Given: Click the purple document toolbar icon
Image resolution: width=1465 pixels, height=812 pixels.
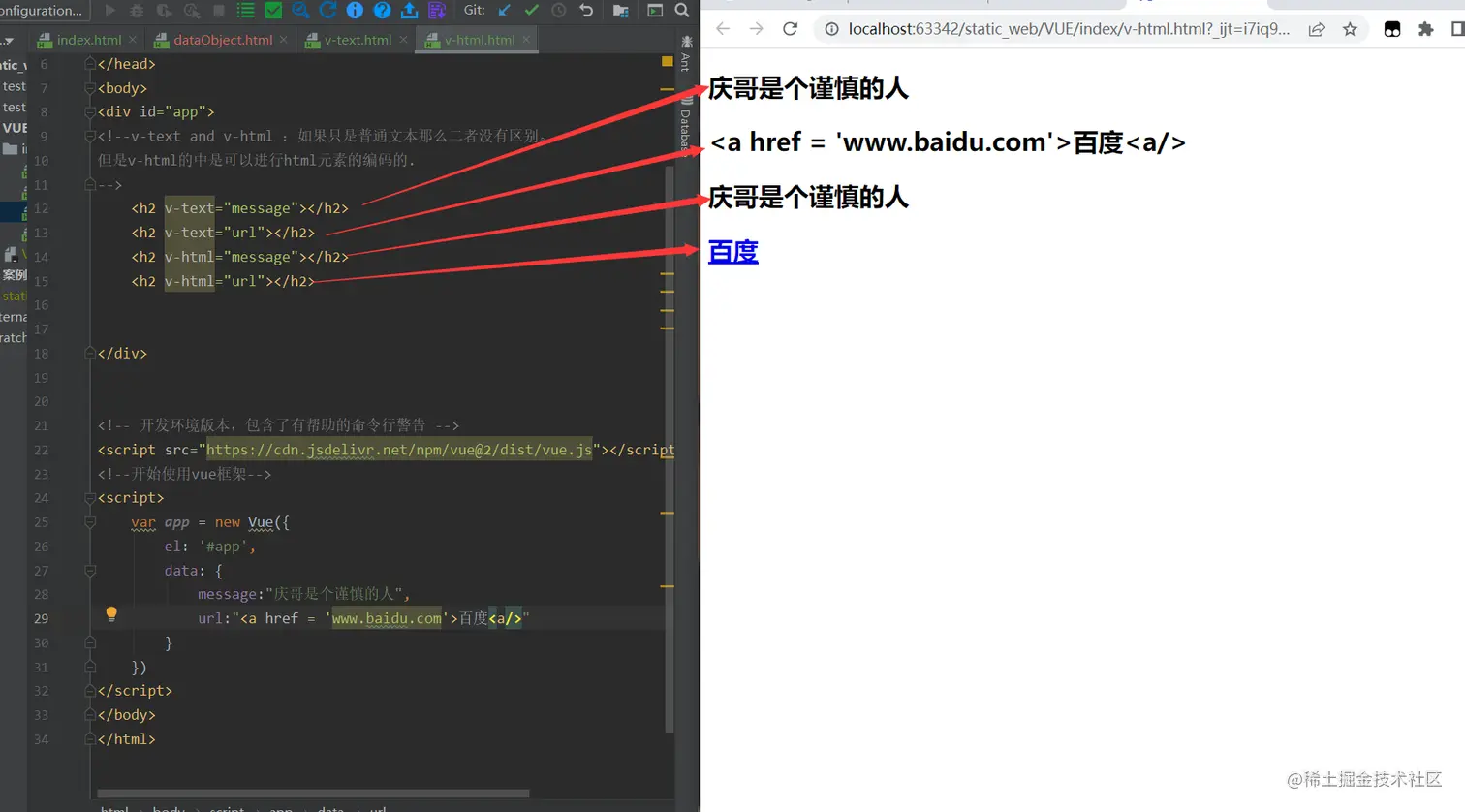Looking at the screenshot, I should [x=437, y=11].
